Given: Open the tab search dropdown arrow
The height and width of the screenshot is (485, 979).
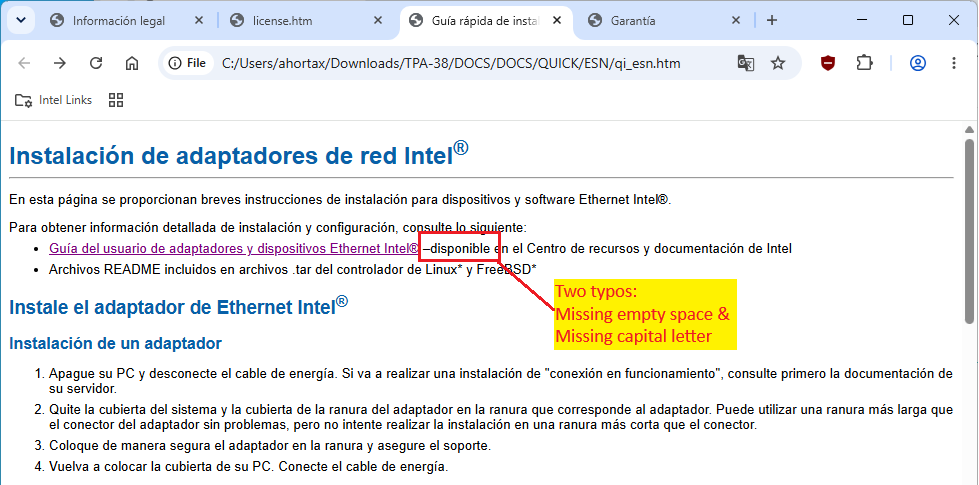Looking at the screenshot, I should coord(21,21).
